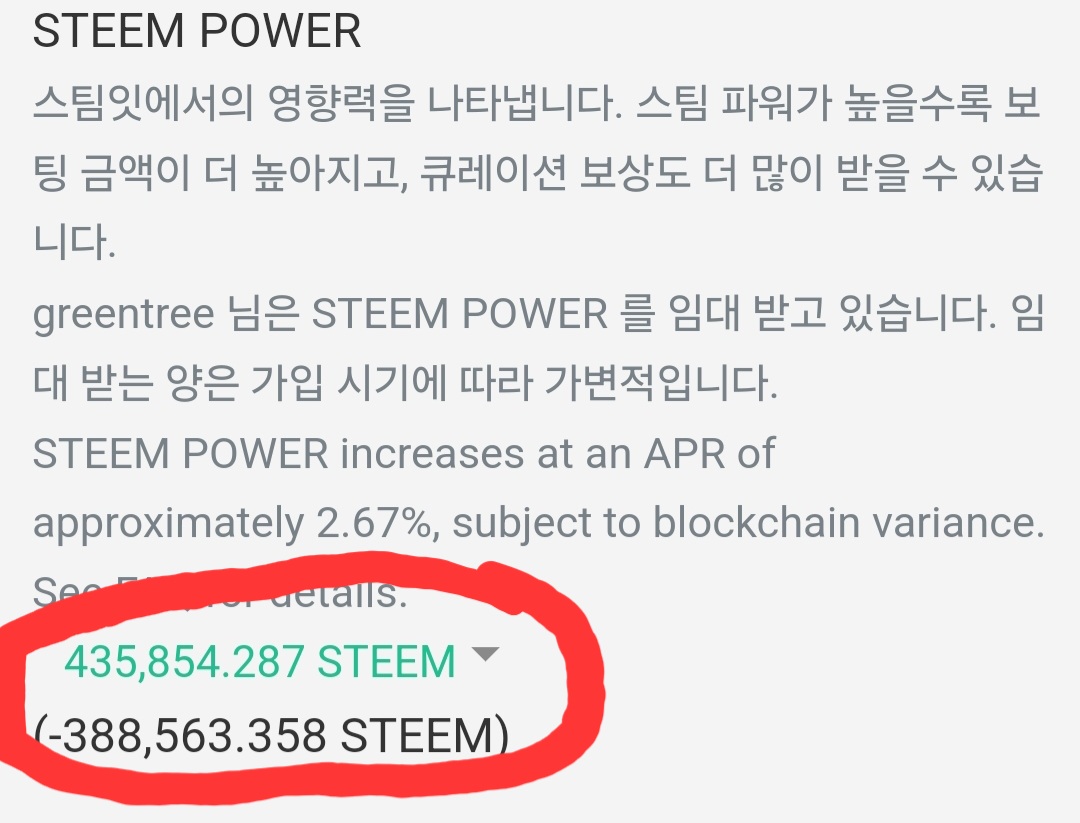Click the line ending 가변적입니다.

405,383
